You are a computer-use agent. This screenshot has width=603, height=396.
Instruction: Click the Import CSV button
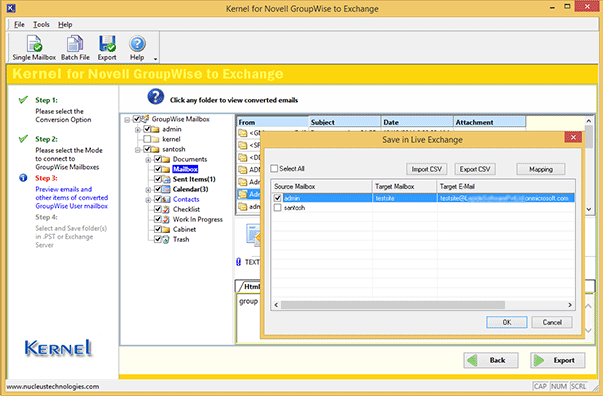426,169
